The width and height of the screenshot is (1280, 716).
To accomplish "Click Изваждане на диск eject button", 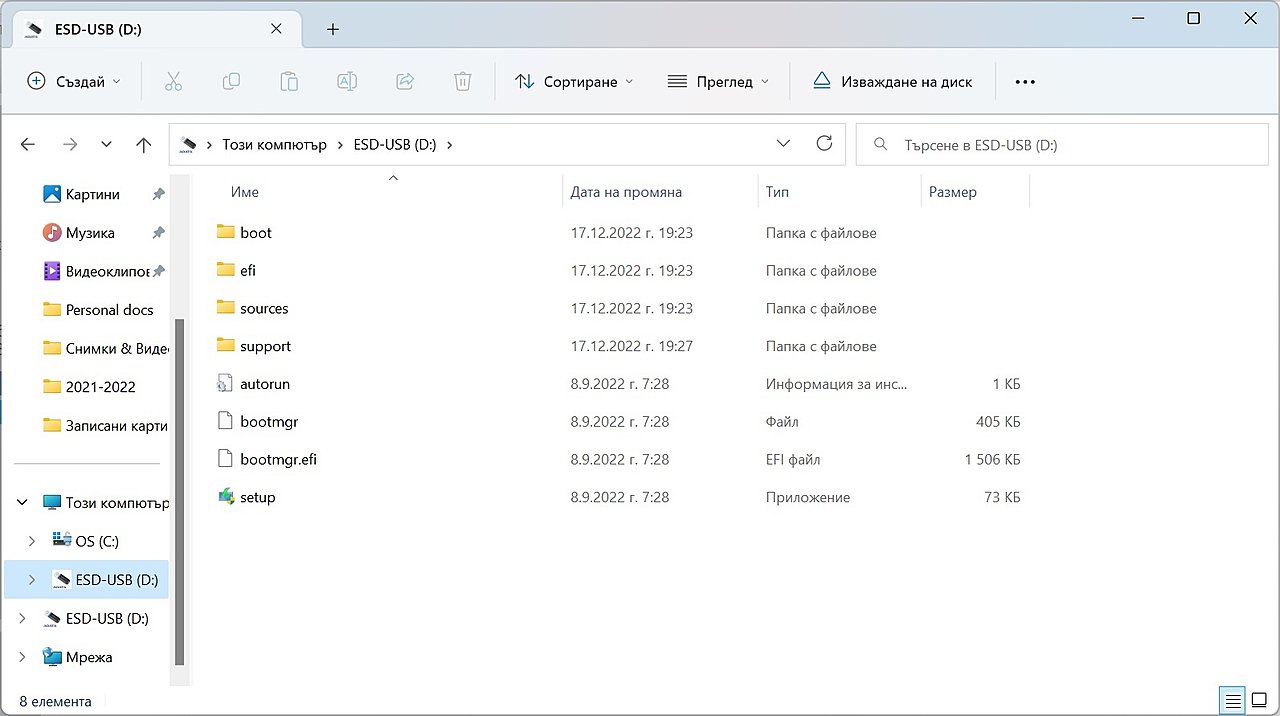I will 892,82.
